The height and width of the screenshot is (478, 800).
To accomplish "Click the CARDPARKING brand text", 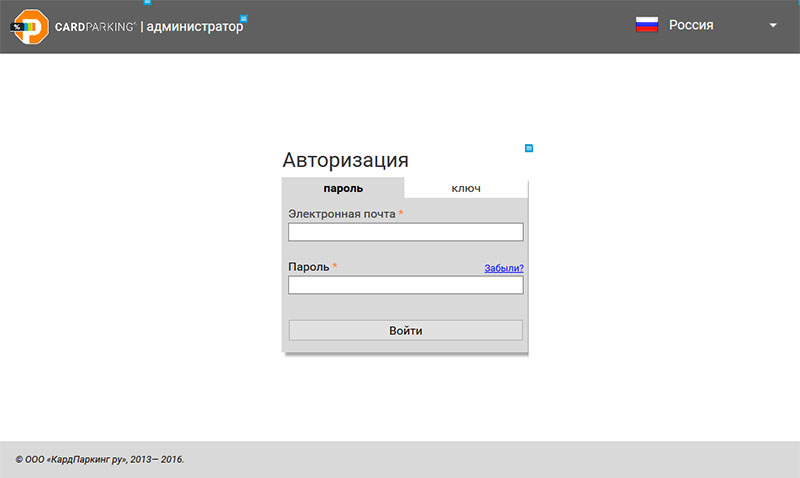I will (x=95, y=27).
